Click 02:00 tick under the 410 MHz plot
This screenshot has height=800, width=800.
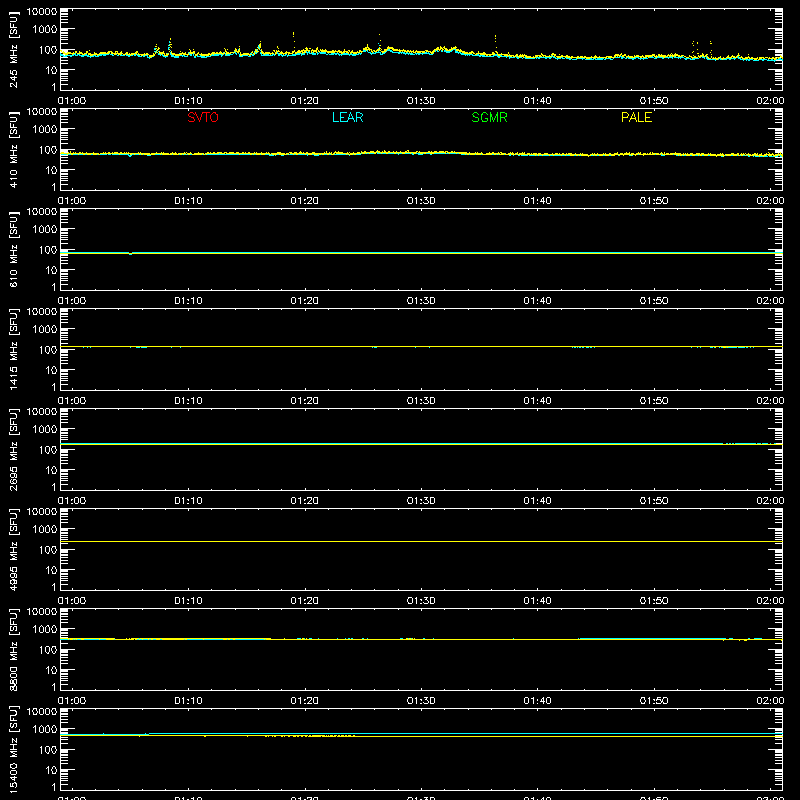[x=770, y=201]
